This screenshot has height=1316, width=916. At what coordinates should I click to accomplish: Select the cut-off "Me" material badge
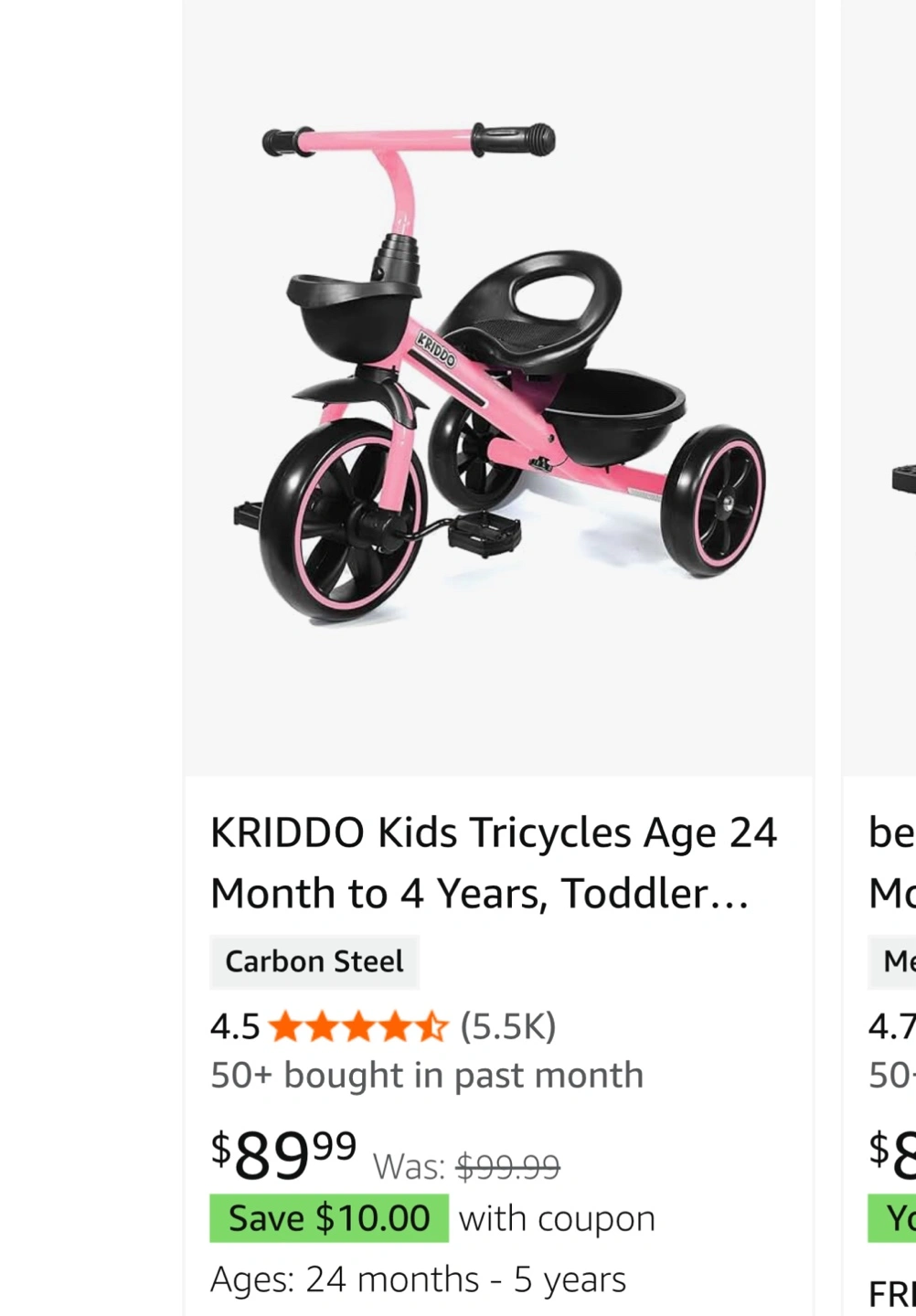click(892, 961)
